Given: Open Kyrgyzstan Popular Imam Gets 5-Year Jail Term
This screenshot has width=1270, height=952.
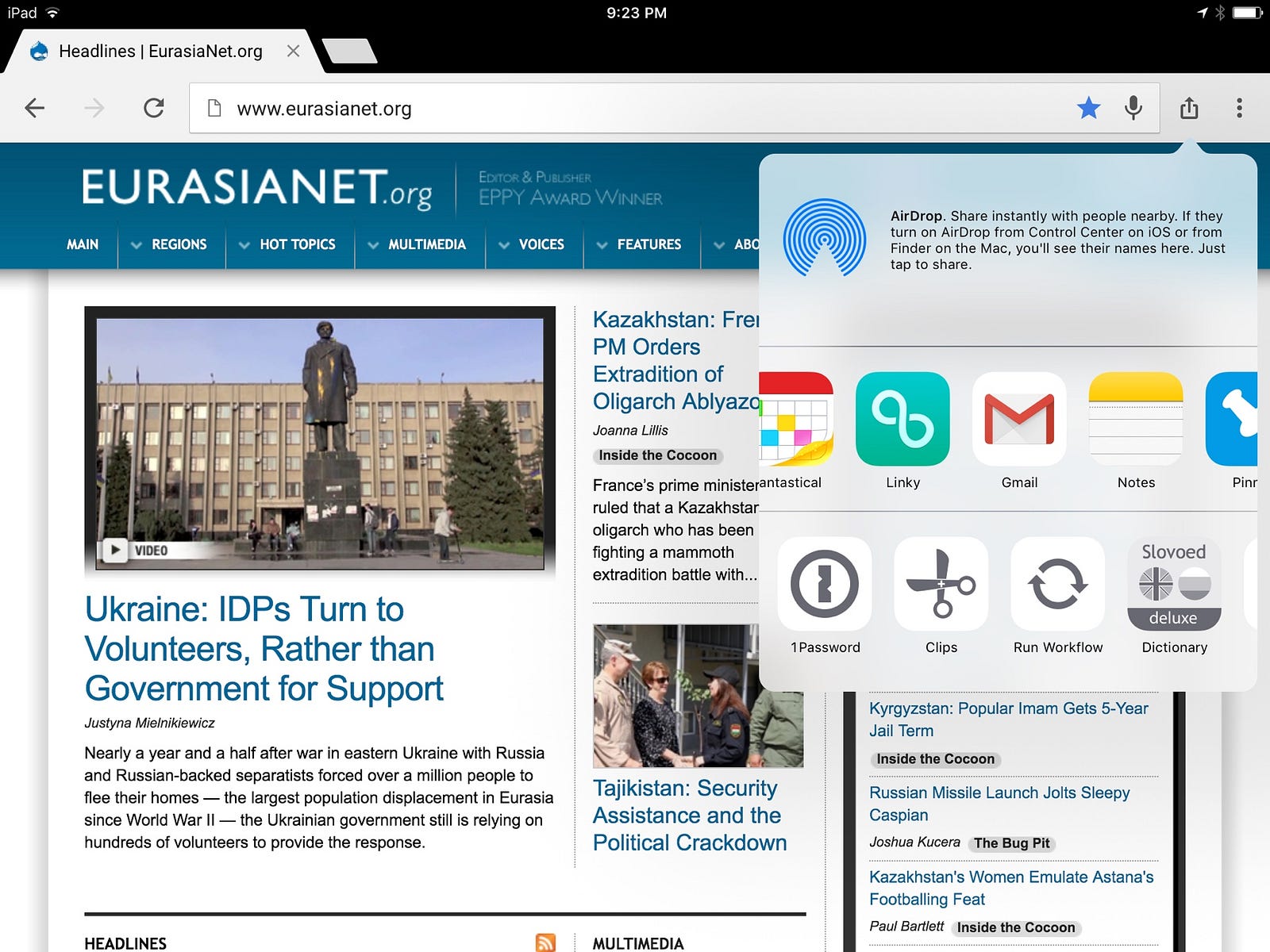Looking at the screenshot, I should coord(1009,720).
